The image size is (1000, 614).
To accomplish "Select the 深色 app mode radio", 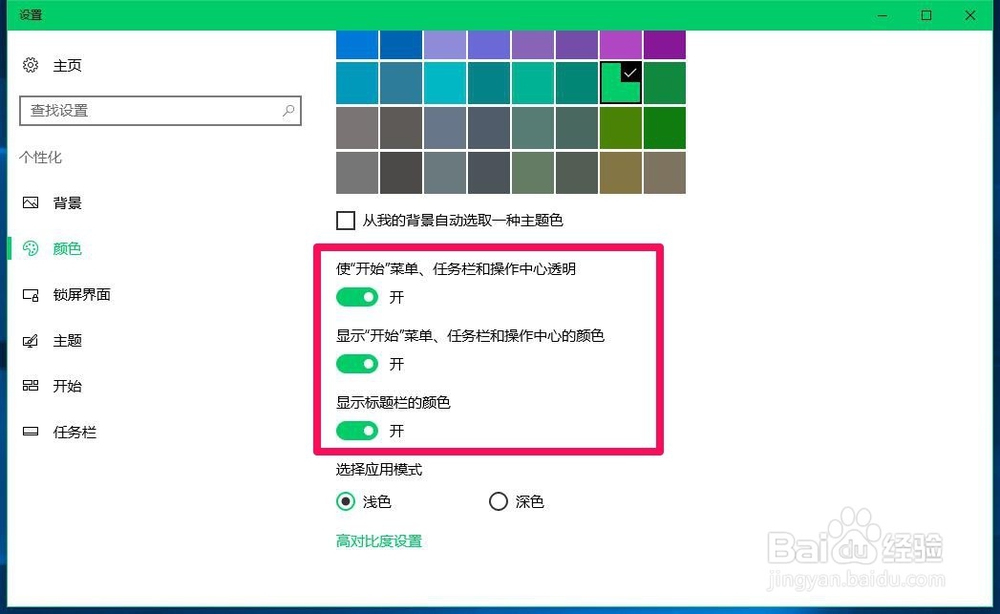I will pos(498,502).
